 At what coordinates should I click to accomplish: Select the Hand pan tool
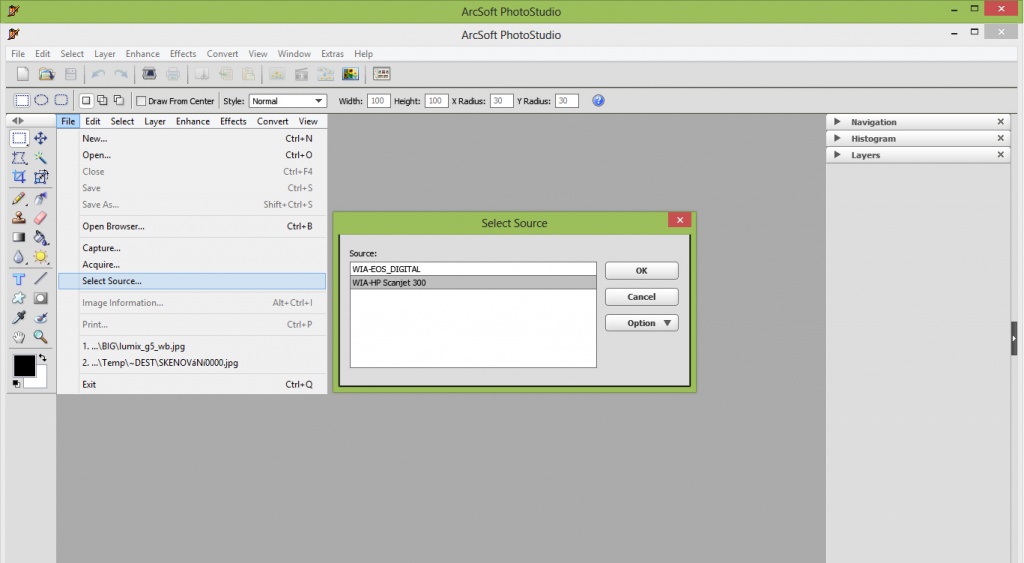click(19, 337)
